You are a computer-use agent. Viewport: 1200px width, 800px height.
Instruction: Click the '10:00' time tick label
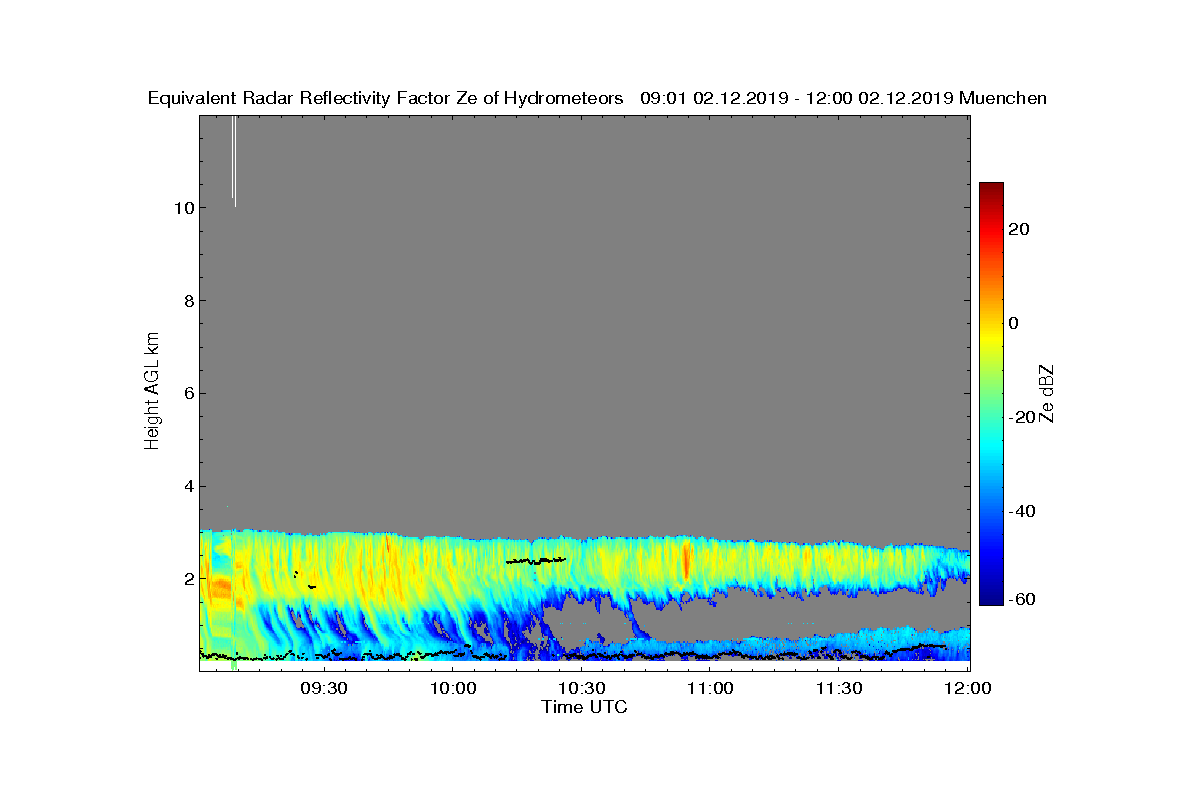[x=453, y=689]
